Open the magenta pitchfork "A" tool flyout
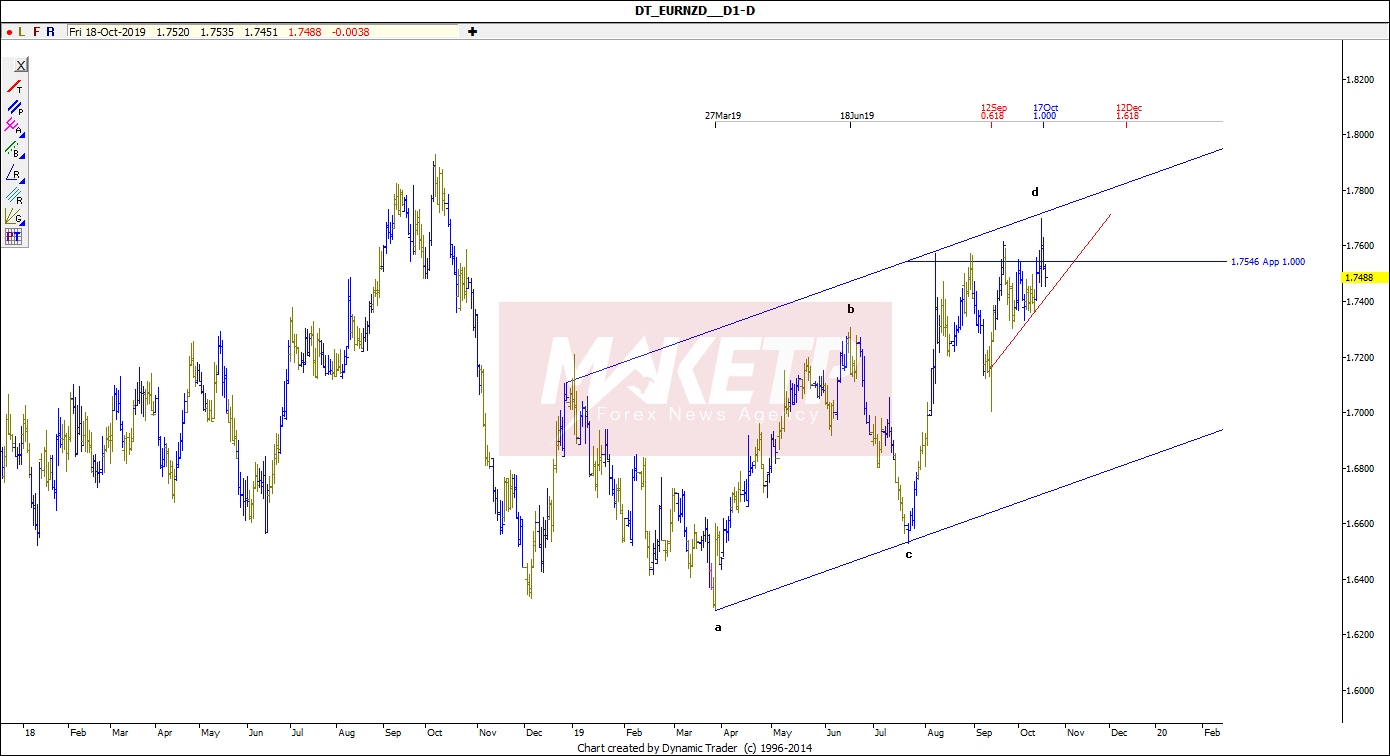Image resolution: width=1390 pixels, height=756 pixels. tap(14, 127)
